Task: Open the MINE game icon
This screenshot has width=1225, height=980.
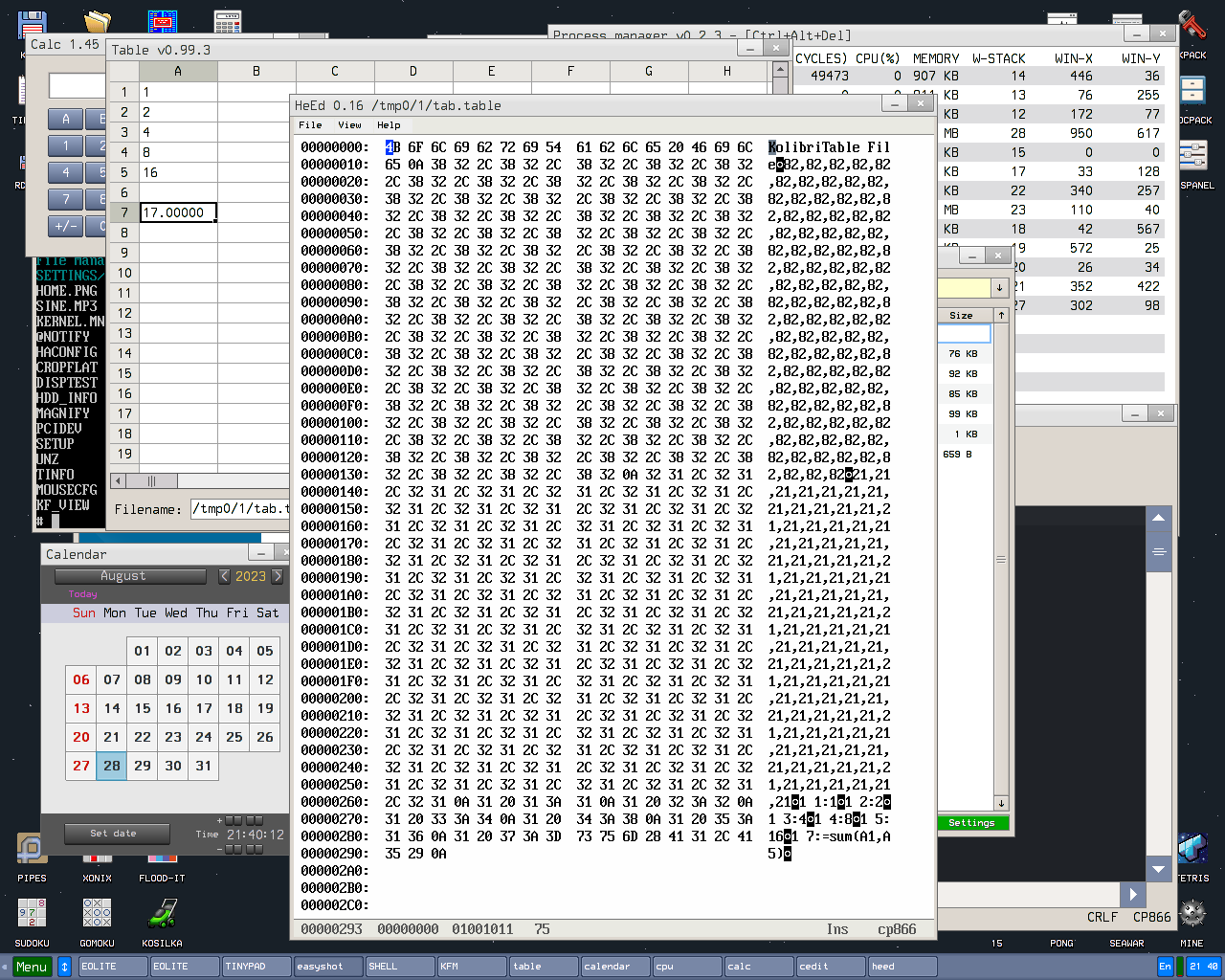Action: pyautogui.click(x=1192, y=914)
